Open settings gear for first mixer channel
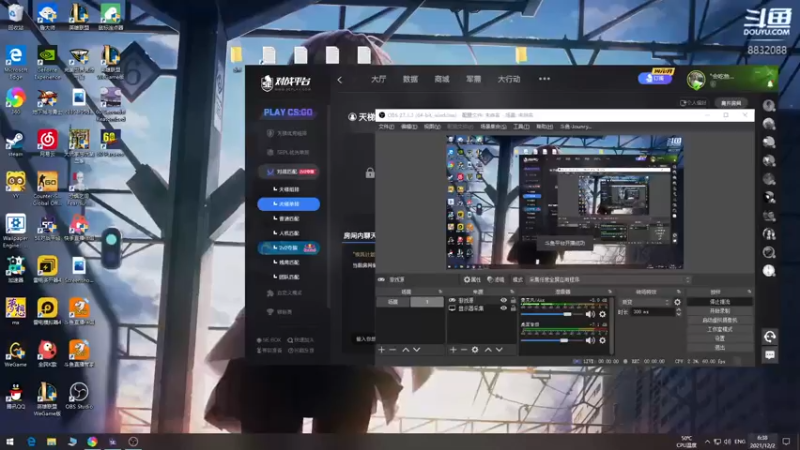The height and width of the screenshot is (450, 800). click(x=603, y=314)
